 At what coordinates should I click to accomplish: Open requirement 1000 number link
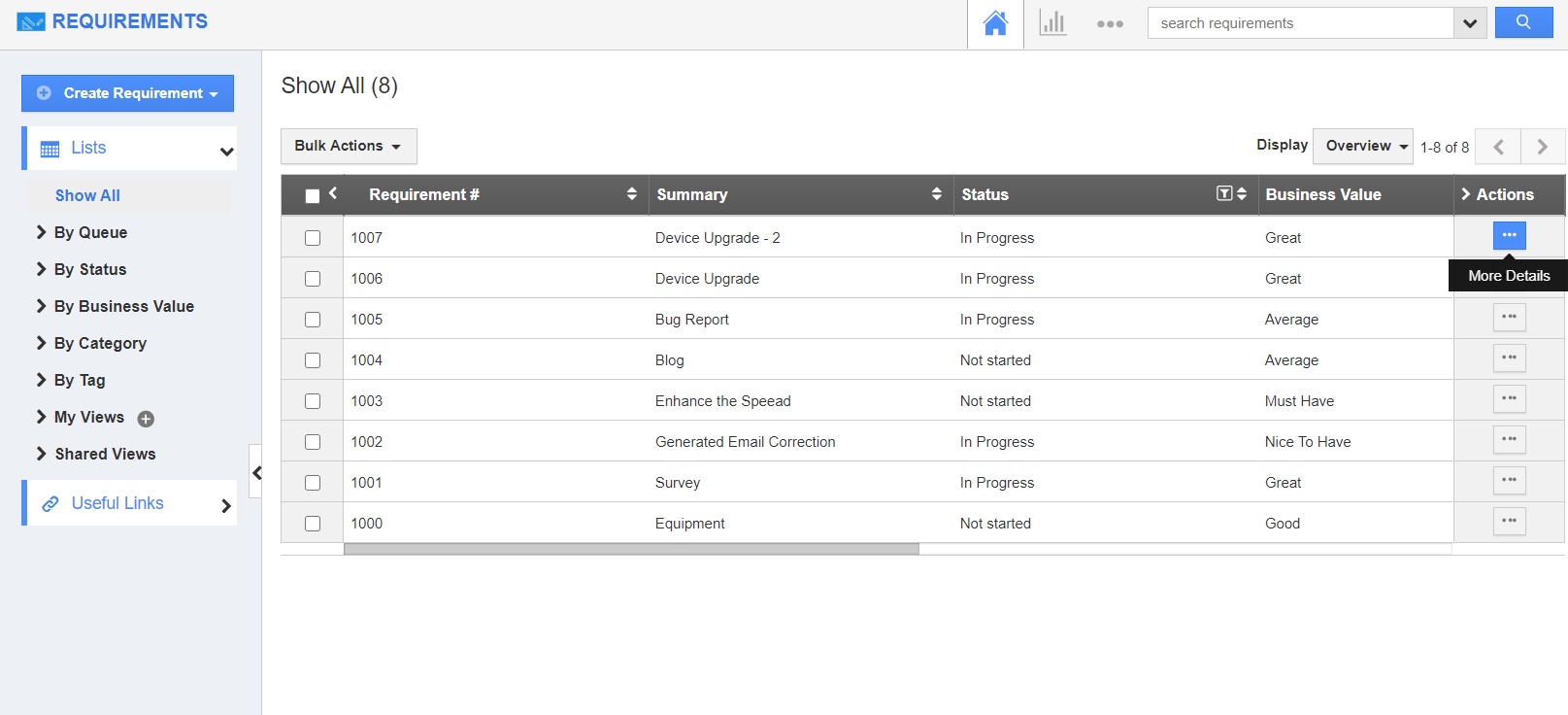pos(367,524)
